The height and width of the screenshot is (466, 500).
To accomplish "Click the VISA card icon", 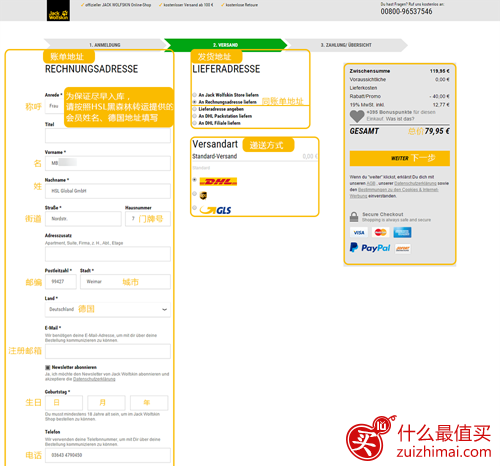I will [359, 232].
